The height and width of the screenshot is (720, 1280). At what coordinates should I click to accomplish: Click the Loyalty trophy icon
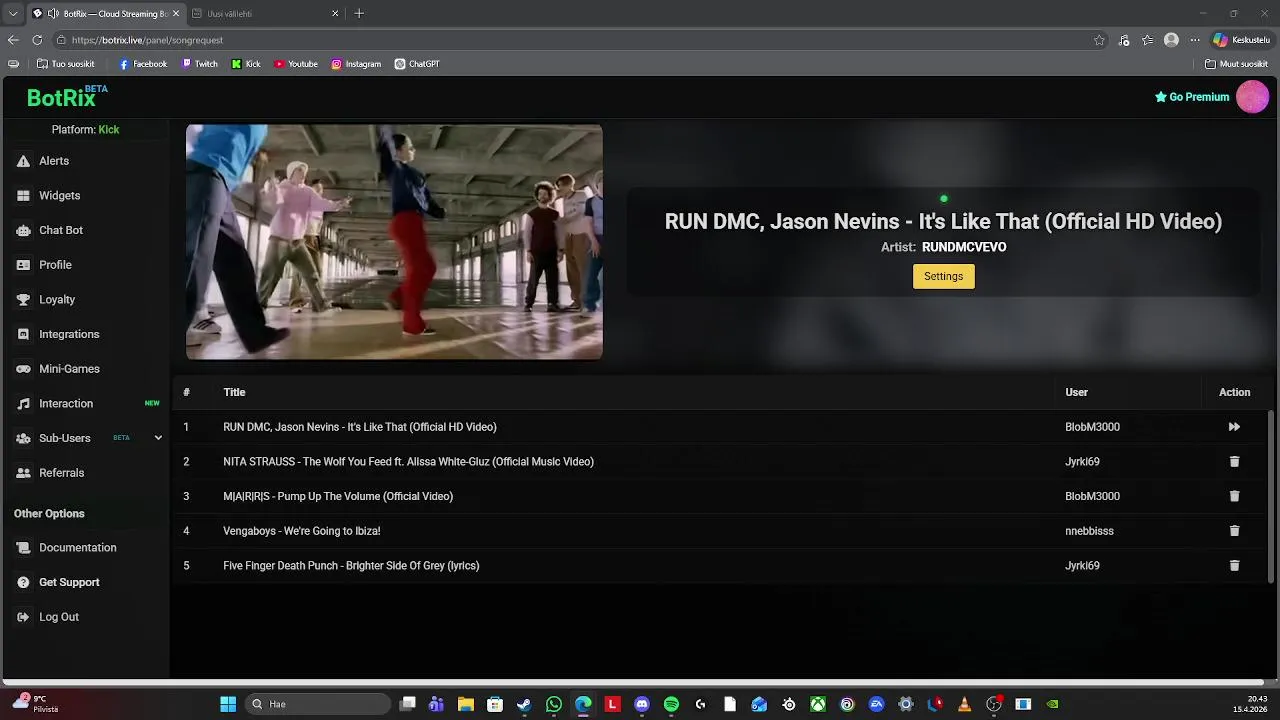click(23, 300)
